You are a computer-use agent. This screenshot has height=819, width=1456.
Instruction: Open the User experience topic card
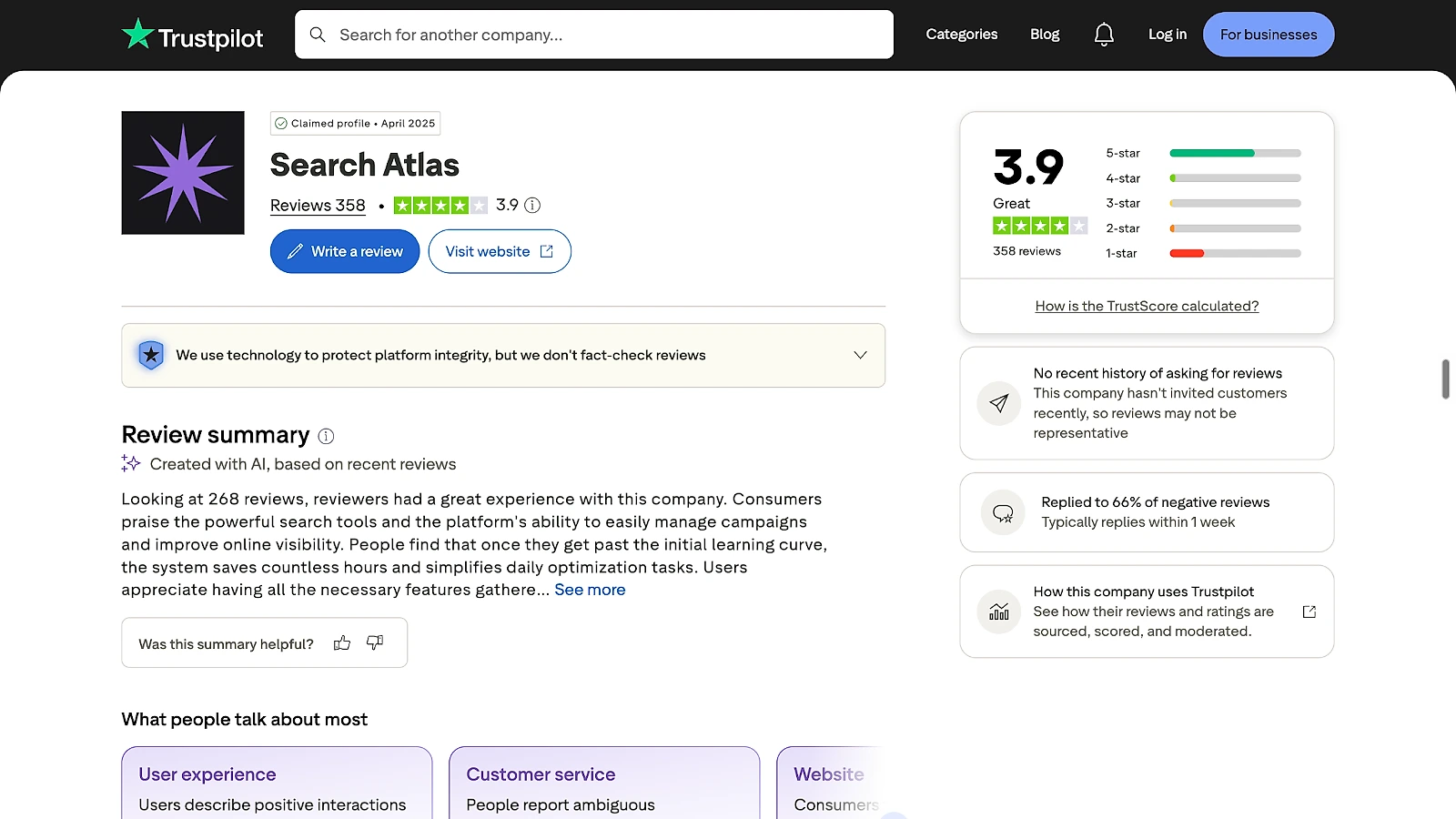click(x=277, y=783)
